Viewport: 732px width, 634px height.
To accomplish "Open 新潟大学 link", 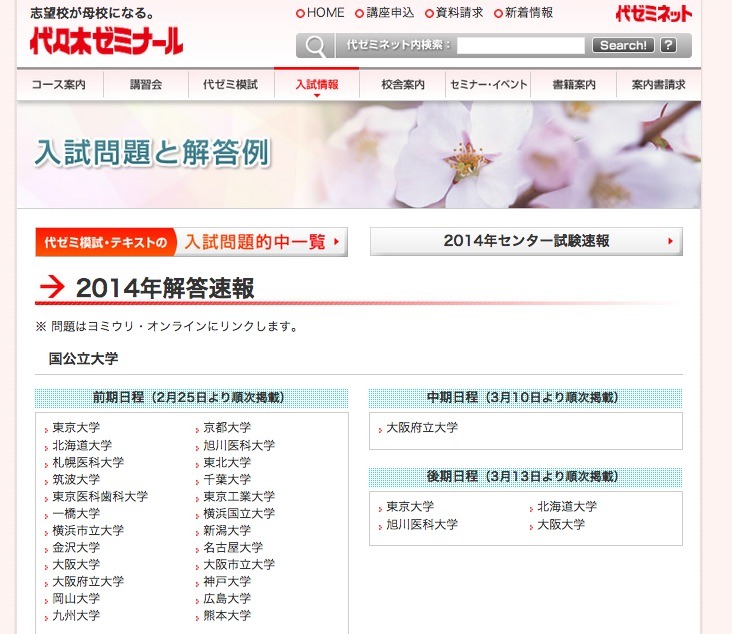I will tap(227, 530).
